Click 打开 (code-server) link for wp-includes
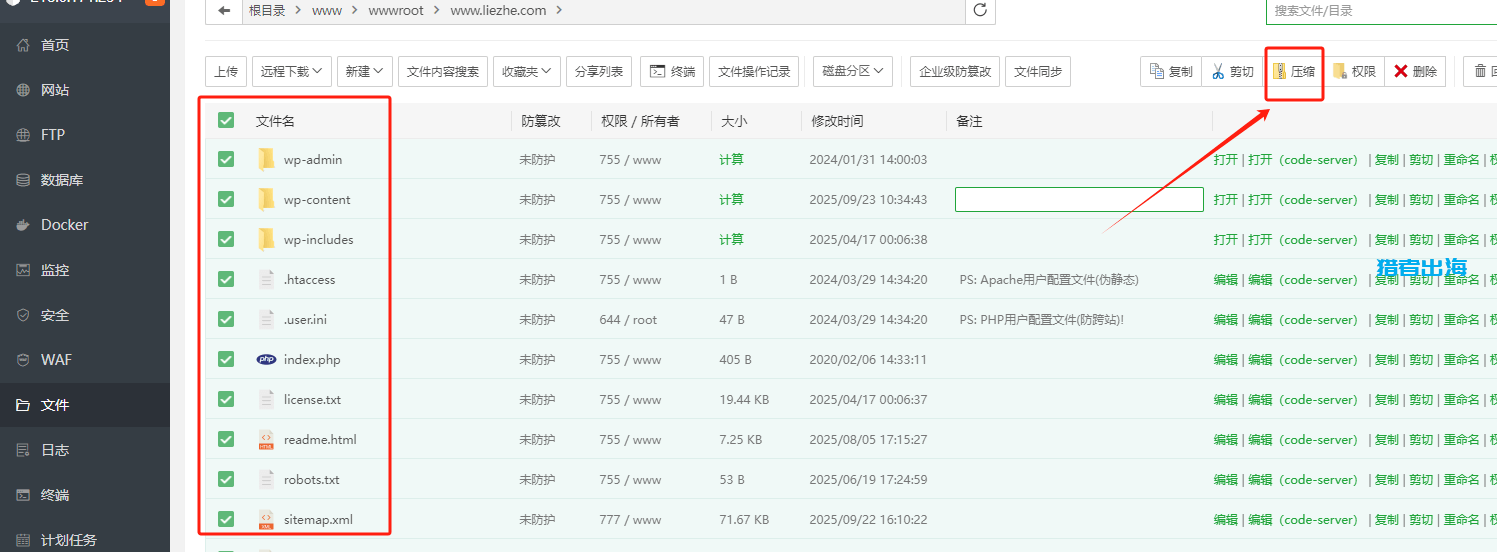The image size is (1497, 552). coord(1303,239)
